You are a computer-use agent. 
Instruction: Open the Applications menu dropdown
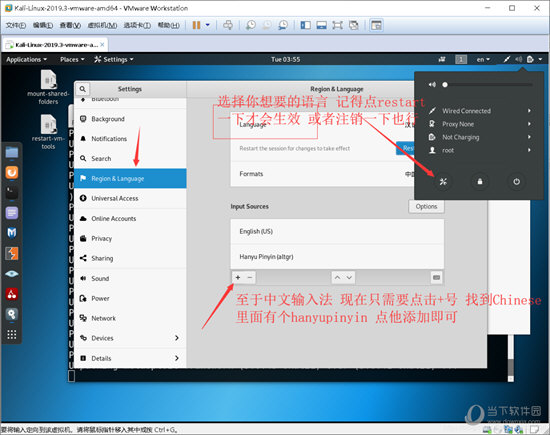(x=27, y=60)
